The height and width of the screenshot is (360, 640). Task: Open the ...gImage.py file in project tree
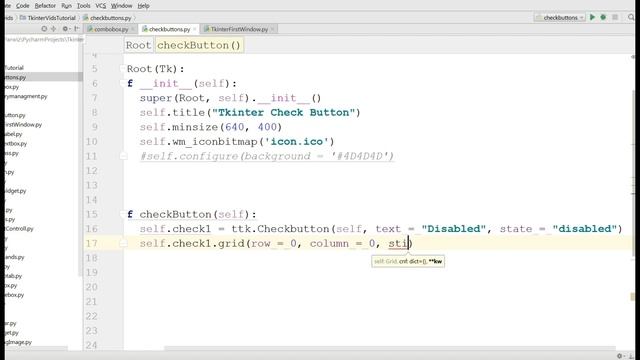click(x=18, y=342)
